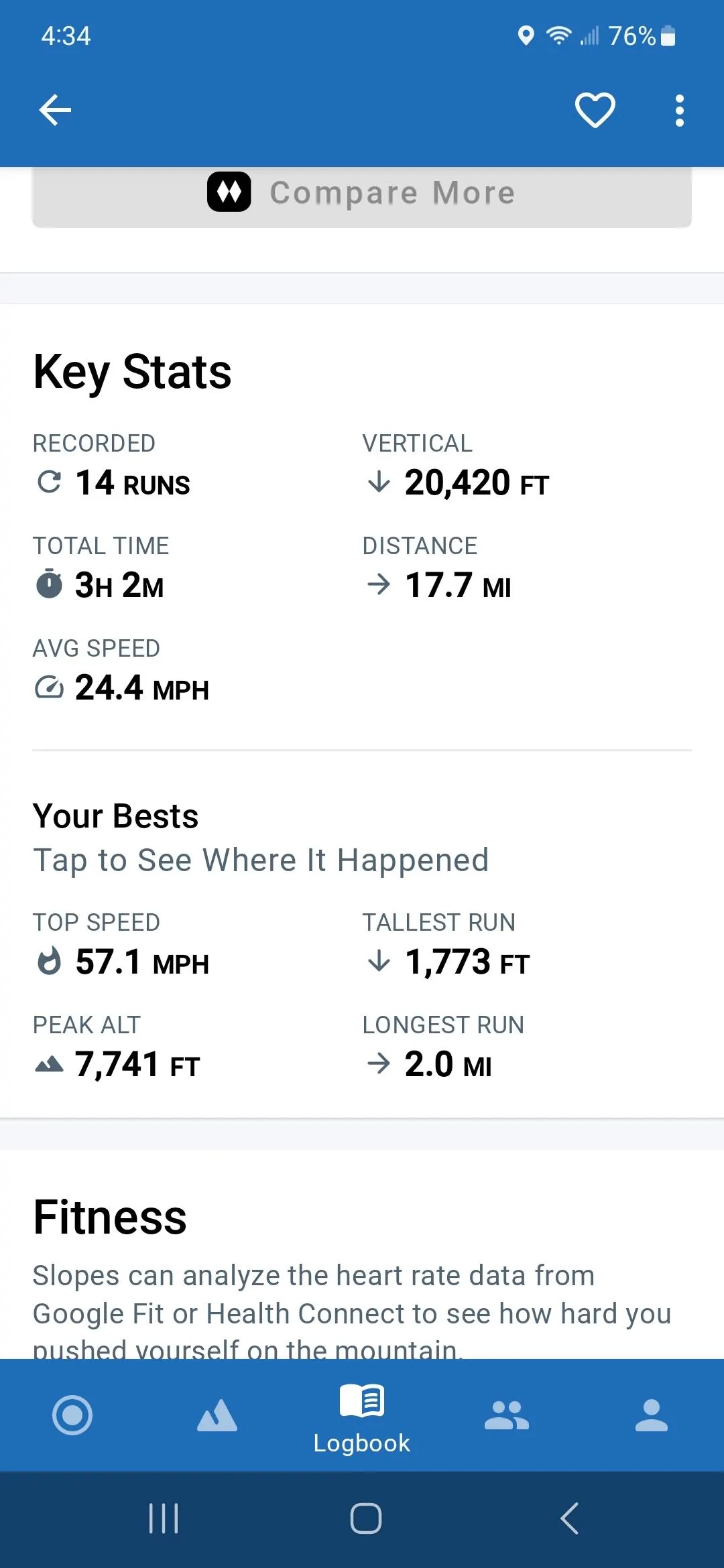
Task: Tap the flame icon beside top speed
Action: [49, 962]
